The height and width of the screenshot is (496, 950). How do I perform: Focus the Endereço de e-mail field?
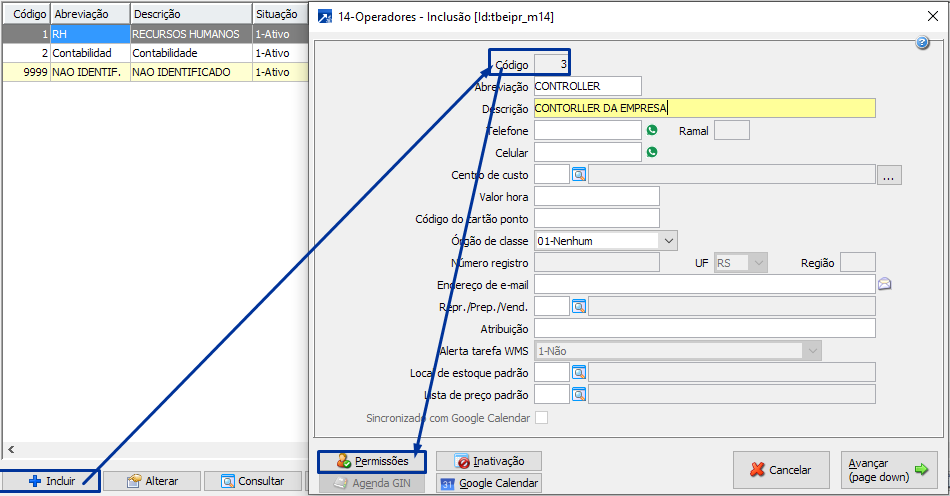[x=705, y=284]
